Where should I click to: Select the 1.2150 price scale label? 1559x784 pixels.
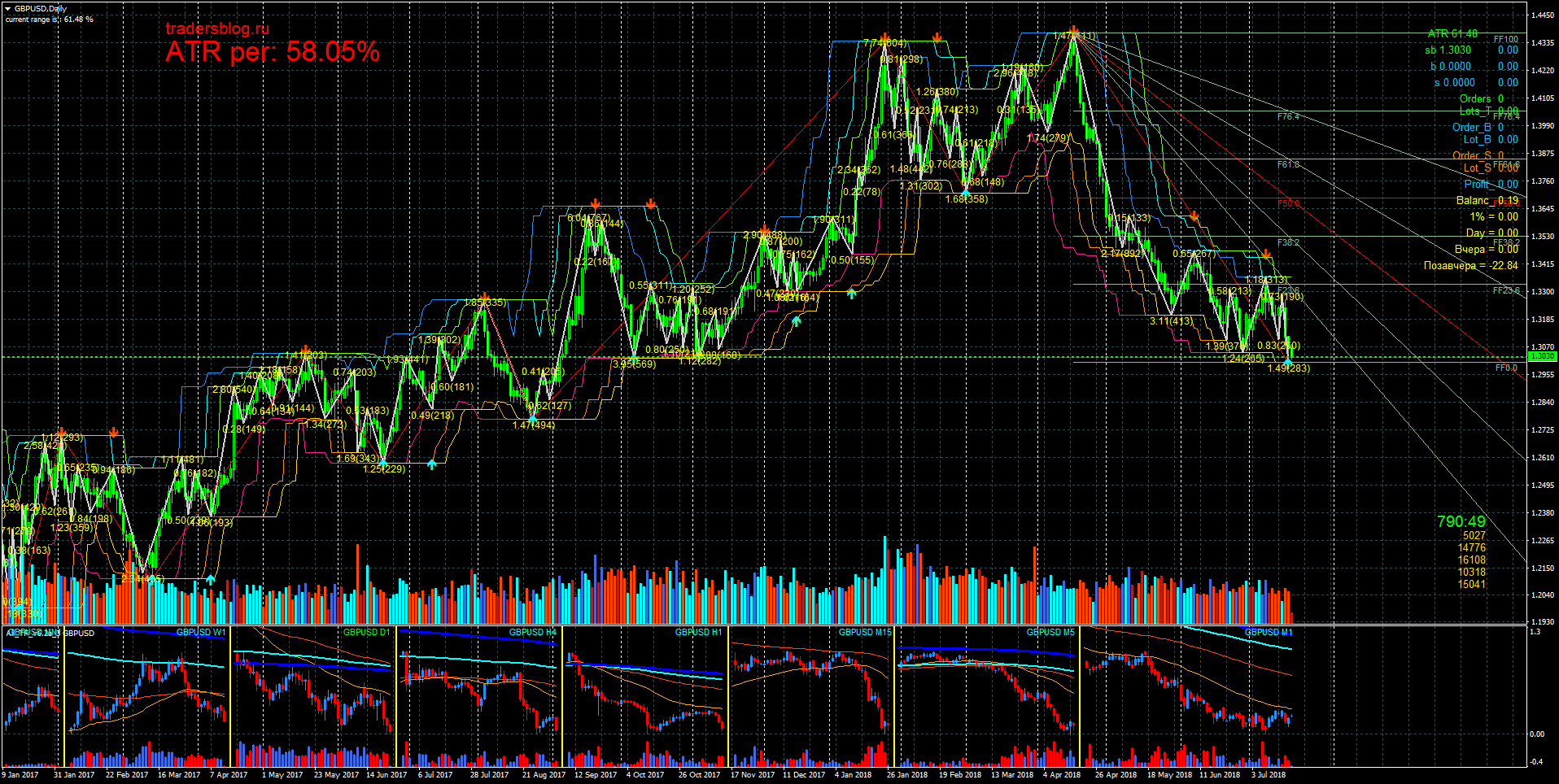tap(1543, 568)
